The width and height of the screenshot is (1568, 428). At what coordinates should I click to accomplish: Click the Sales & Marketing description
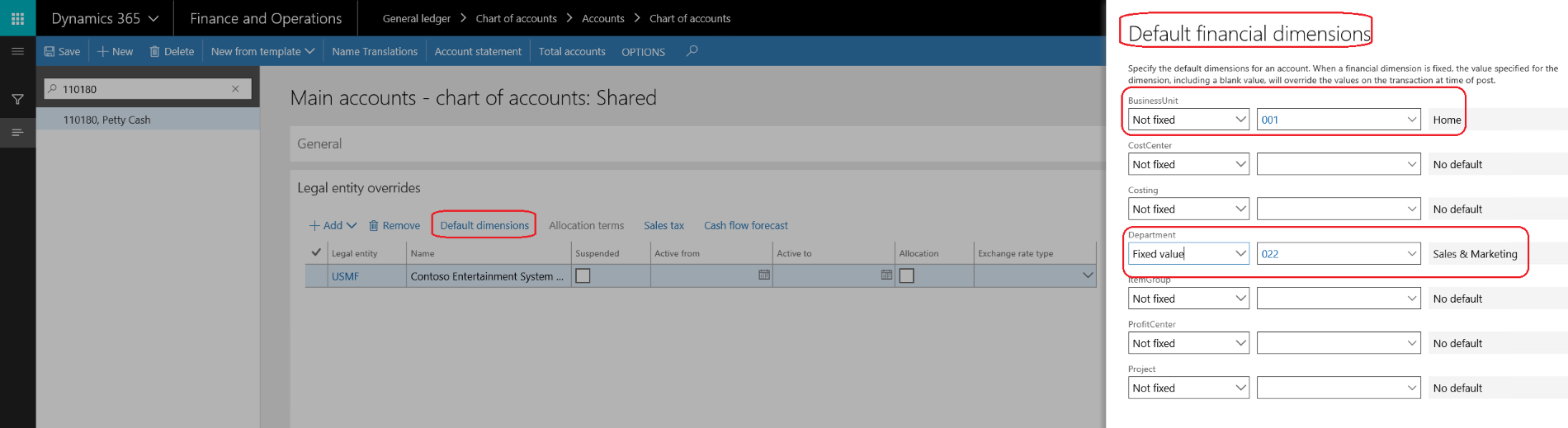(1475, 254)
